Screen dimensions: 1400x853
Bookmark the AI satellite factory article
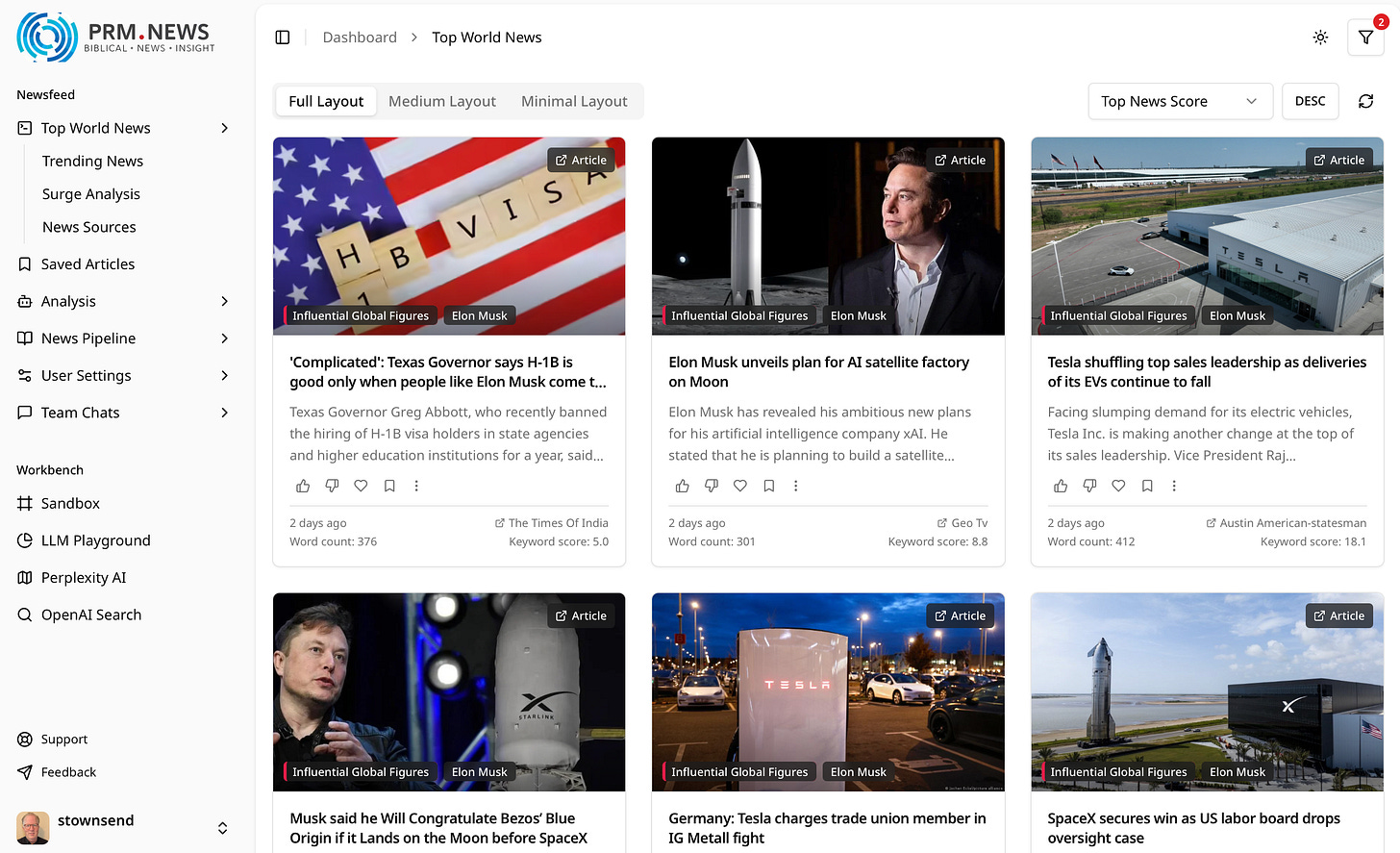[768, 486]
